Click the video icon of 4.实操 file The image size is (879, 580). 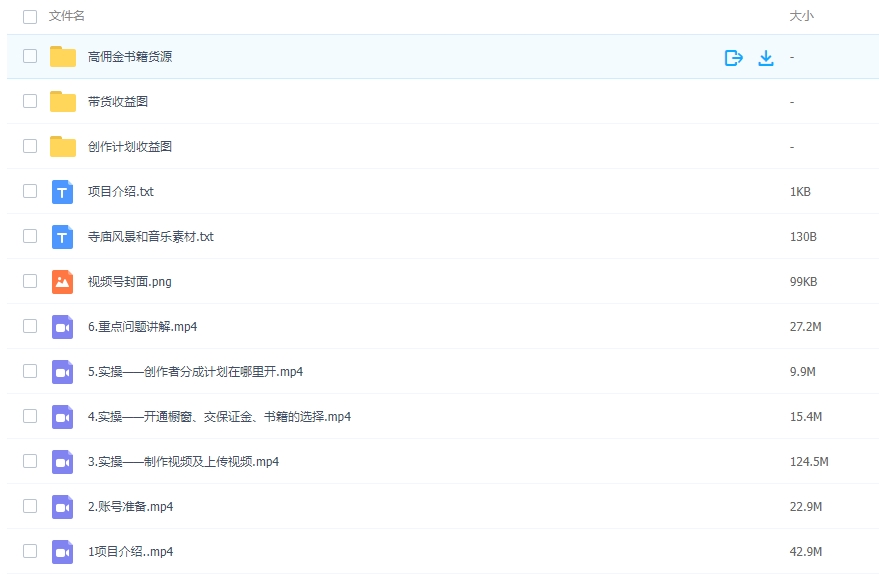(x=63, y=416)
